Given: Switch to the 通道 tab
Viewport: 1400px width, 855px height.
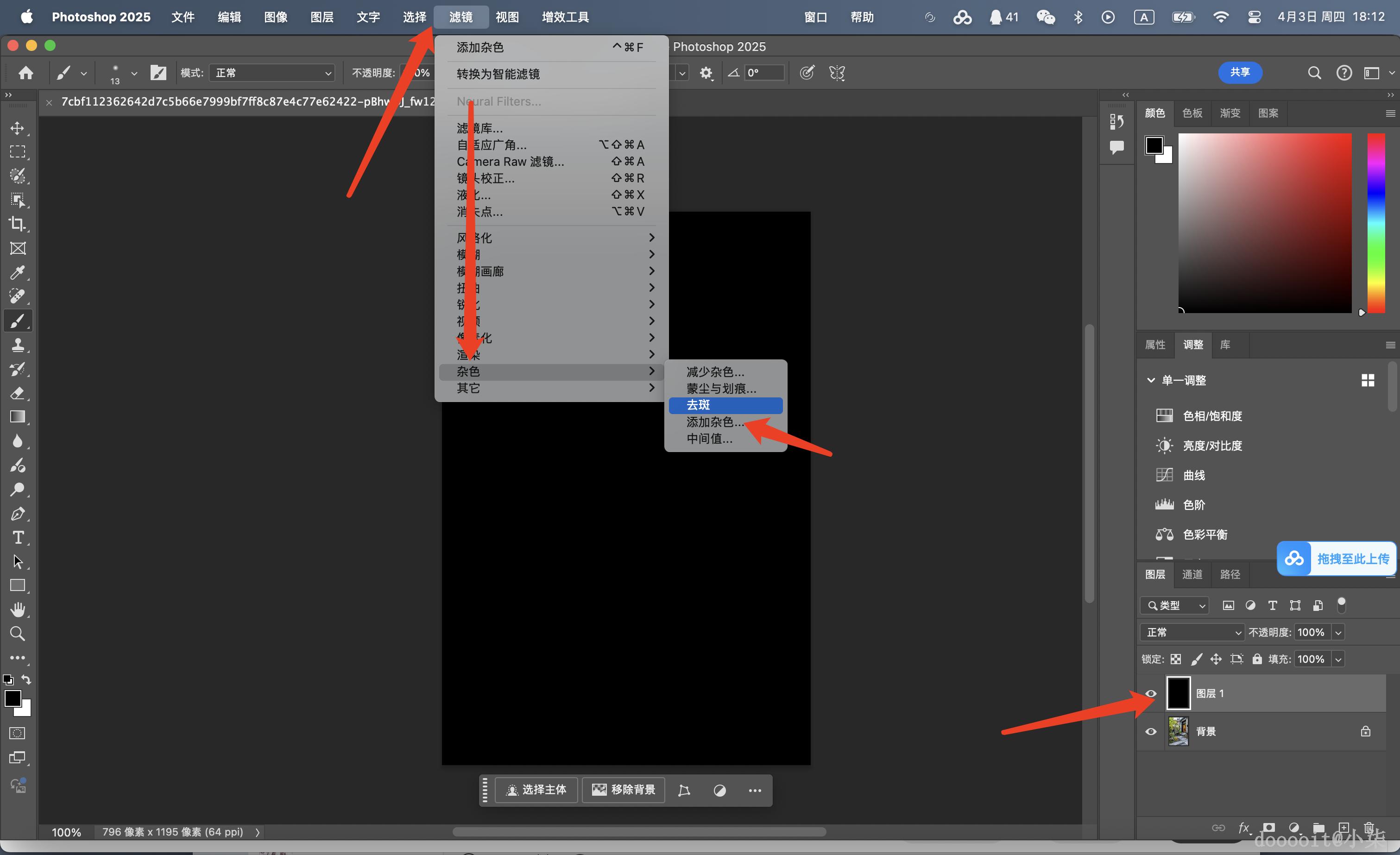Looking at the screenshot, I should point(1192,574).
